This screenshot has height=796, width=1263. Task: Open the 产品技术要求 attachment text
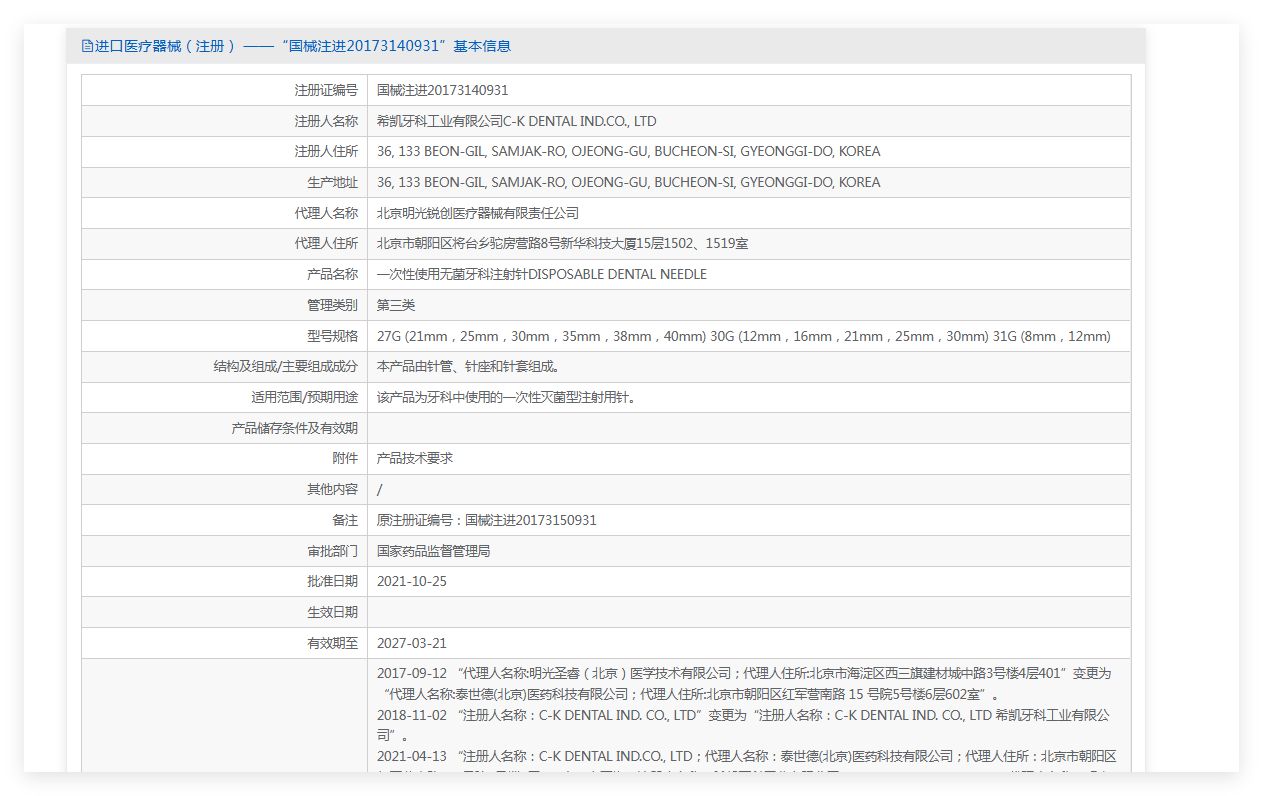point(415,458)
